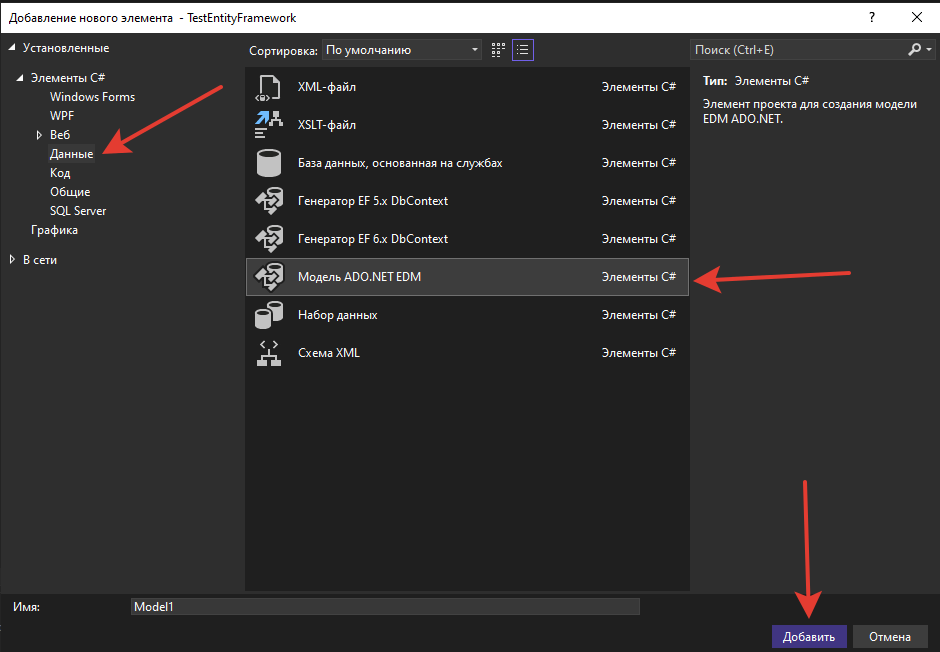Click the Схема XML icon
940x652 pixels.
(268, 353)
